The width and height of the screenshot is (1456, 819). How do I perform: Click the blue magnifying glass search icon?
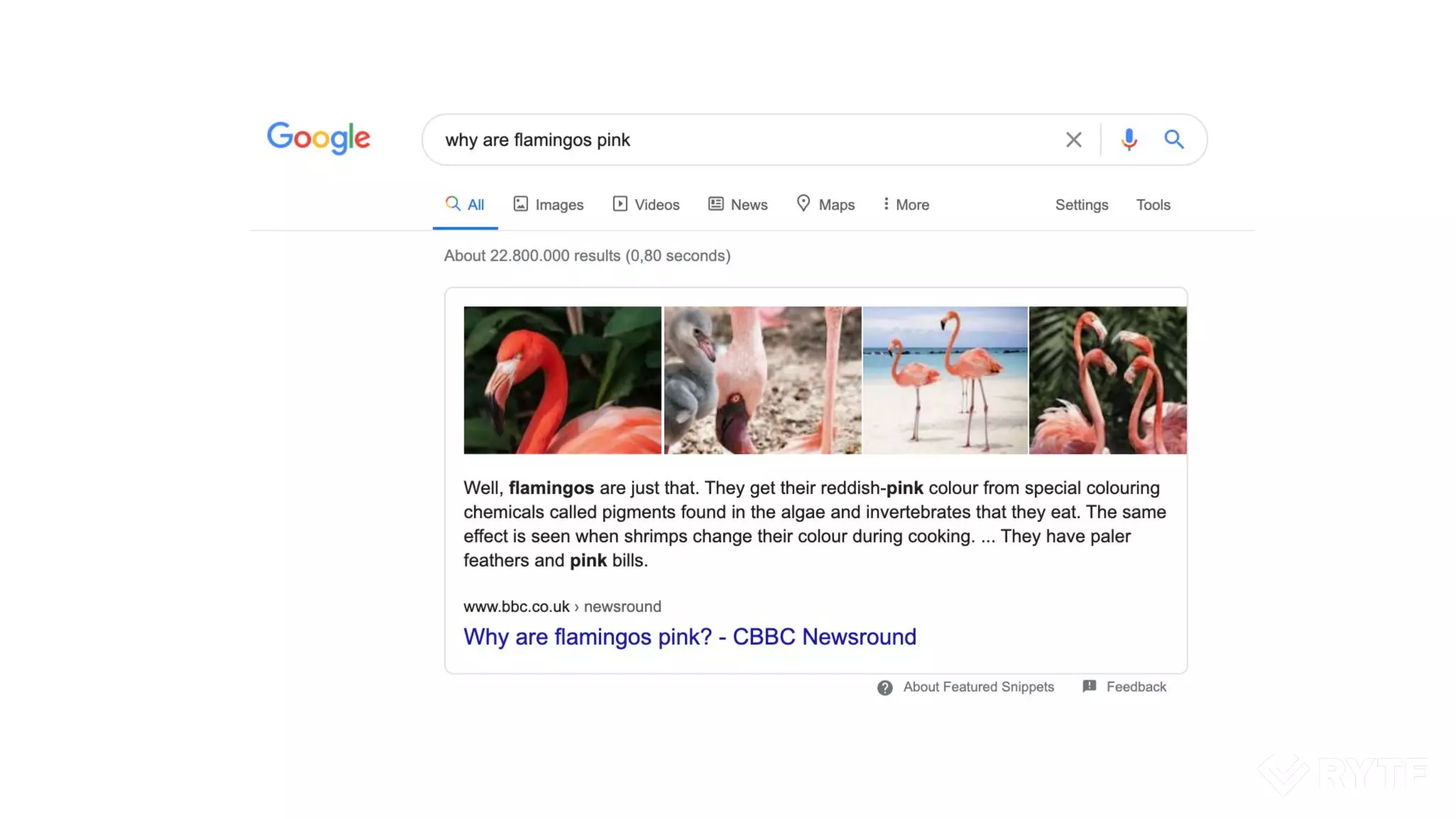(1174, 139)
